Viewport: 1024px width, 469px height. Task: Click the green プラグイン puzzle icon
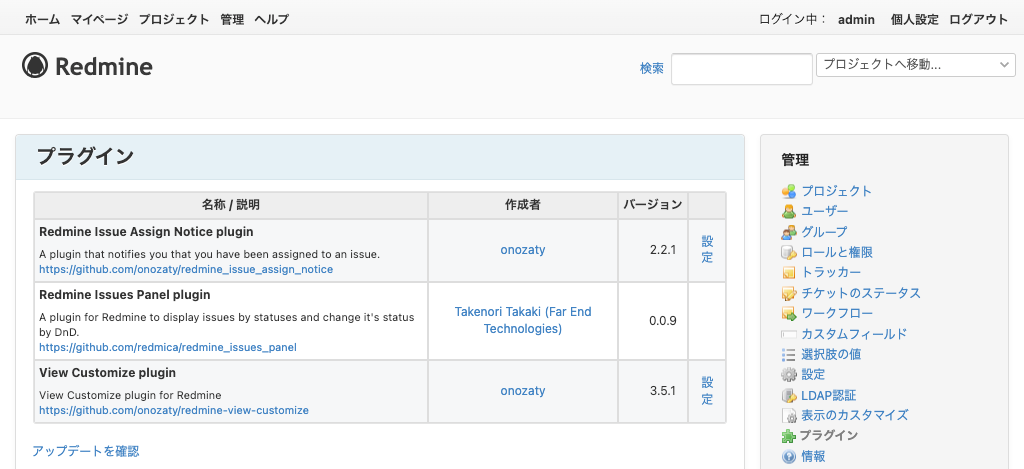[x=788, y=436]
